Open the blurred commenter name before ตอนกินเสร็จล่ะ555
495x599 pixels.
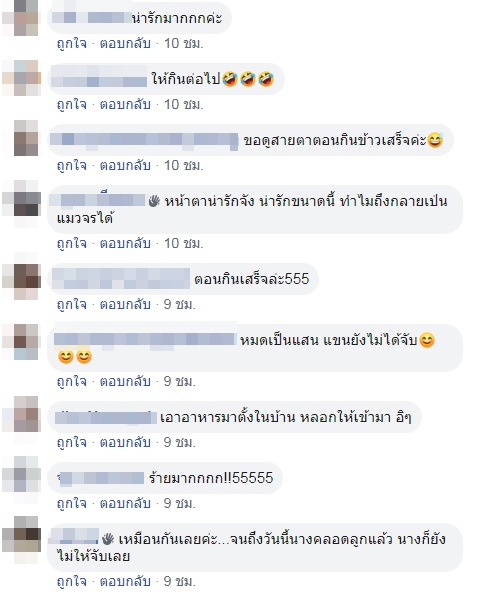[x=121, y=279]
